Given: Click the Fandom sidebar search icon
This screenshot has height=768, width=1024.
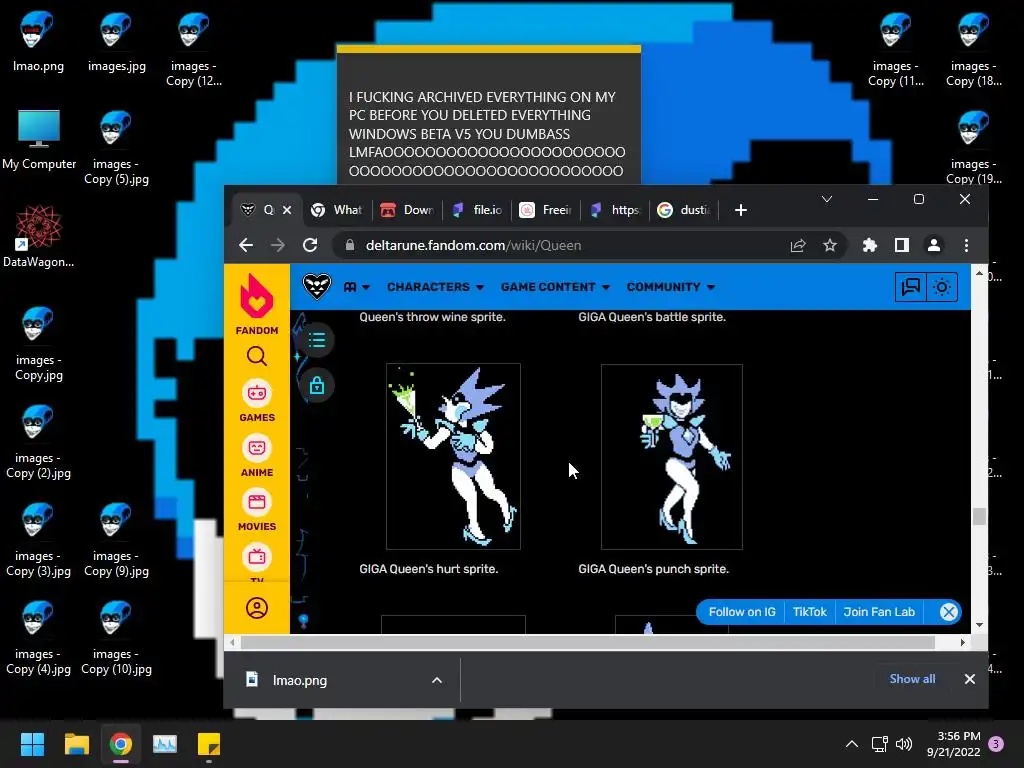Looking at the screenshot, I should (x=257, y=356).
